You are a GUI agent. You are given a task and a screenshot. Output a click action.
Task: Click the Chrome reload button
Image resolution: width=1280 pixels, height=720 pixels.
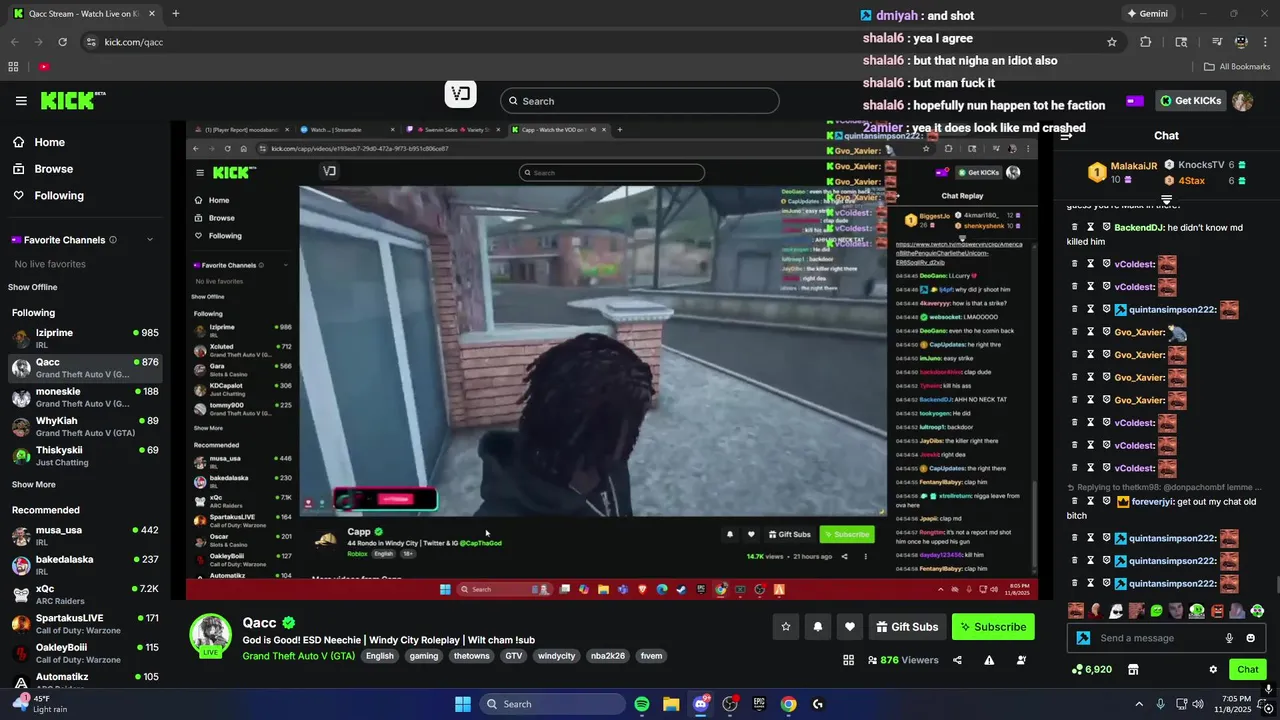click(62, 42)
